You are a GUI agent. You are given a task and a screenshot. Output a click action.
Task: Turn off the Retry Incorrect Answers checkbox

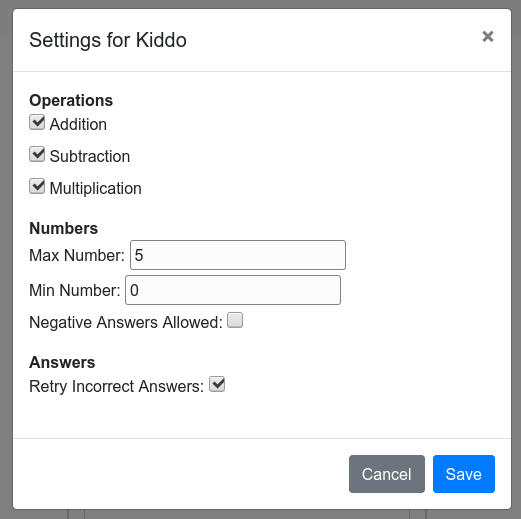click(217, 384)
